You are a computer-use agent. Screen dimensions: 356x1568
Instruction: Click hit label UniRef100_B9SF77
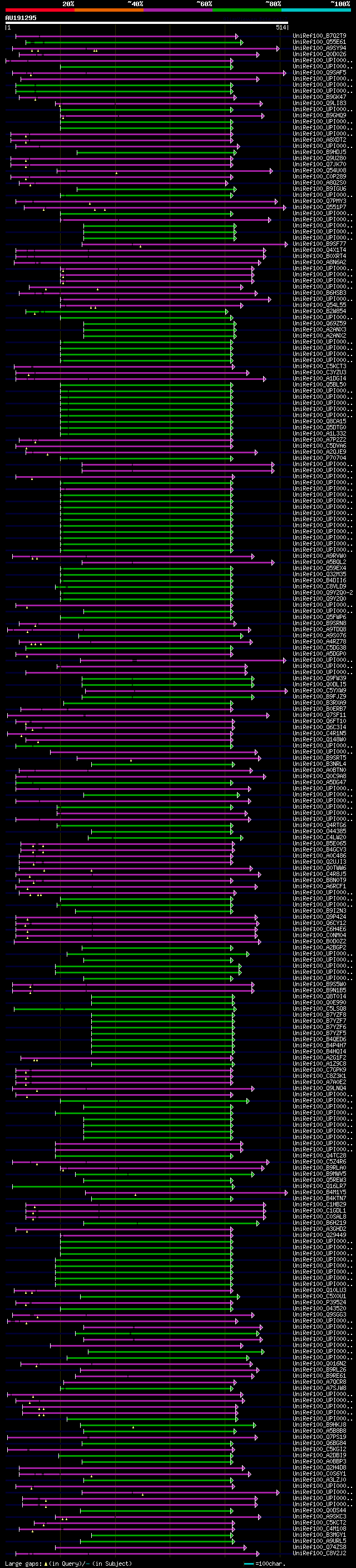point(319,244)
